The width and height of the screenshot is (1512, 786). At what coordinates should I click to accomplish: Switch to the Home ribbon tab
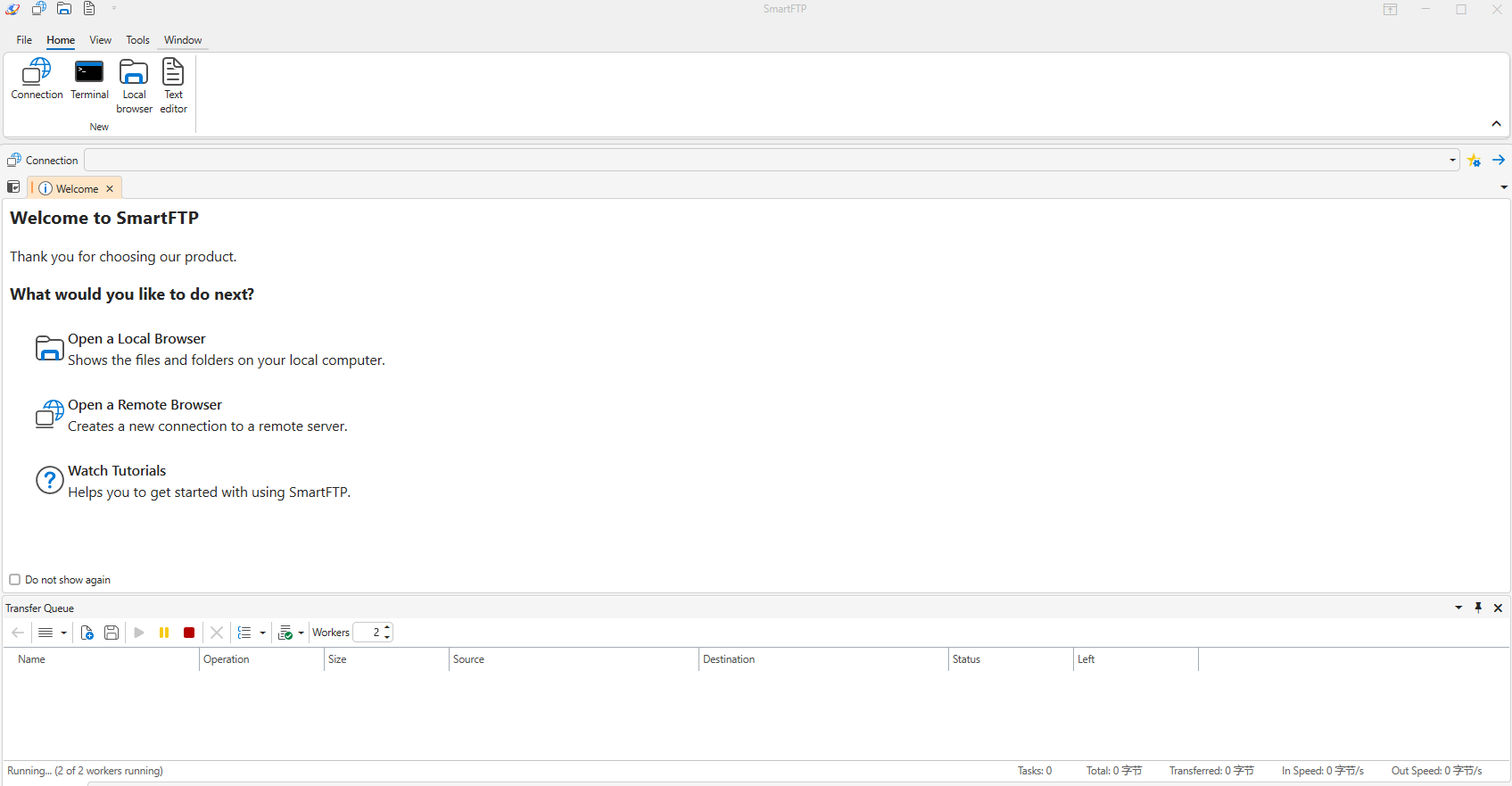(61, 40)
